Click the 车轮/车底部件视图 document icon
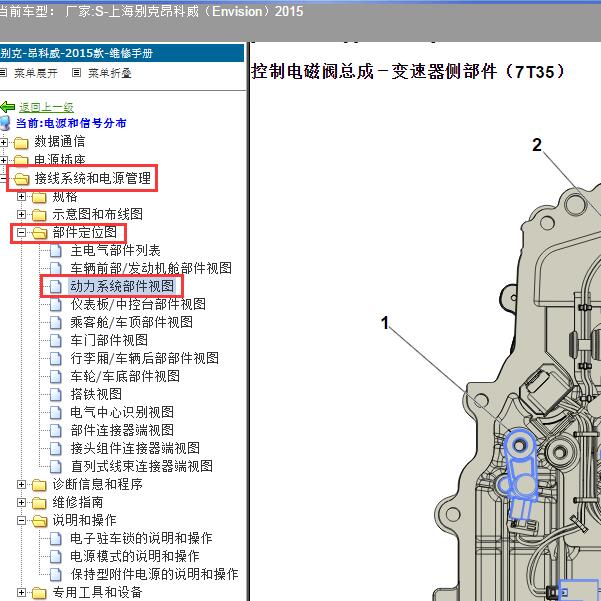Screen dimensions: 601x601 tap(56, 376)
